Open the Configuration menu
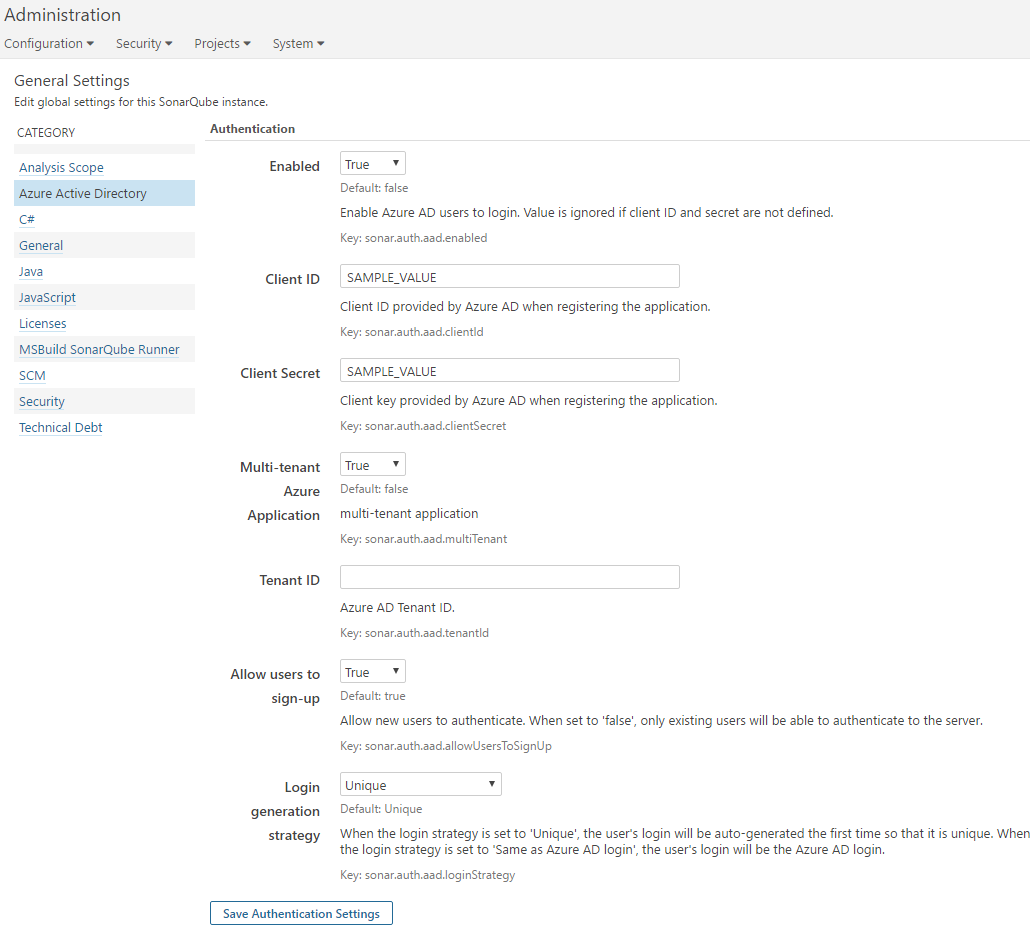Image resolution: width=1030 pixels, height=937 pixels. tap(49, 43)
